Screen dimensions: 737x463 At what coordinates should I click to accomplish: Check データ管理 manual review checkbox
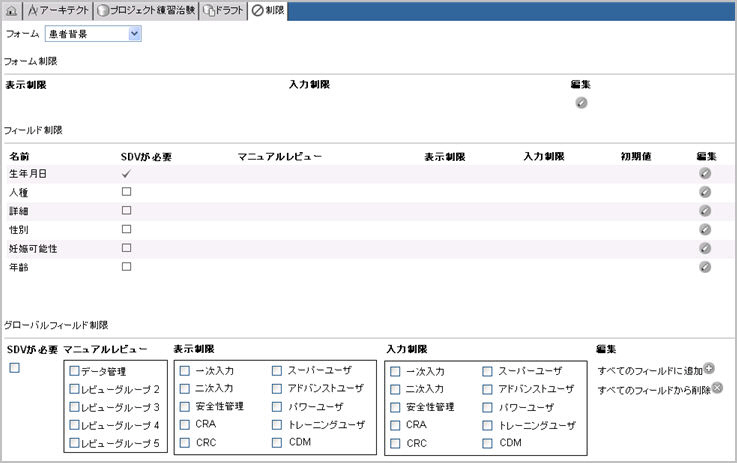click(75, 371)
